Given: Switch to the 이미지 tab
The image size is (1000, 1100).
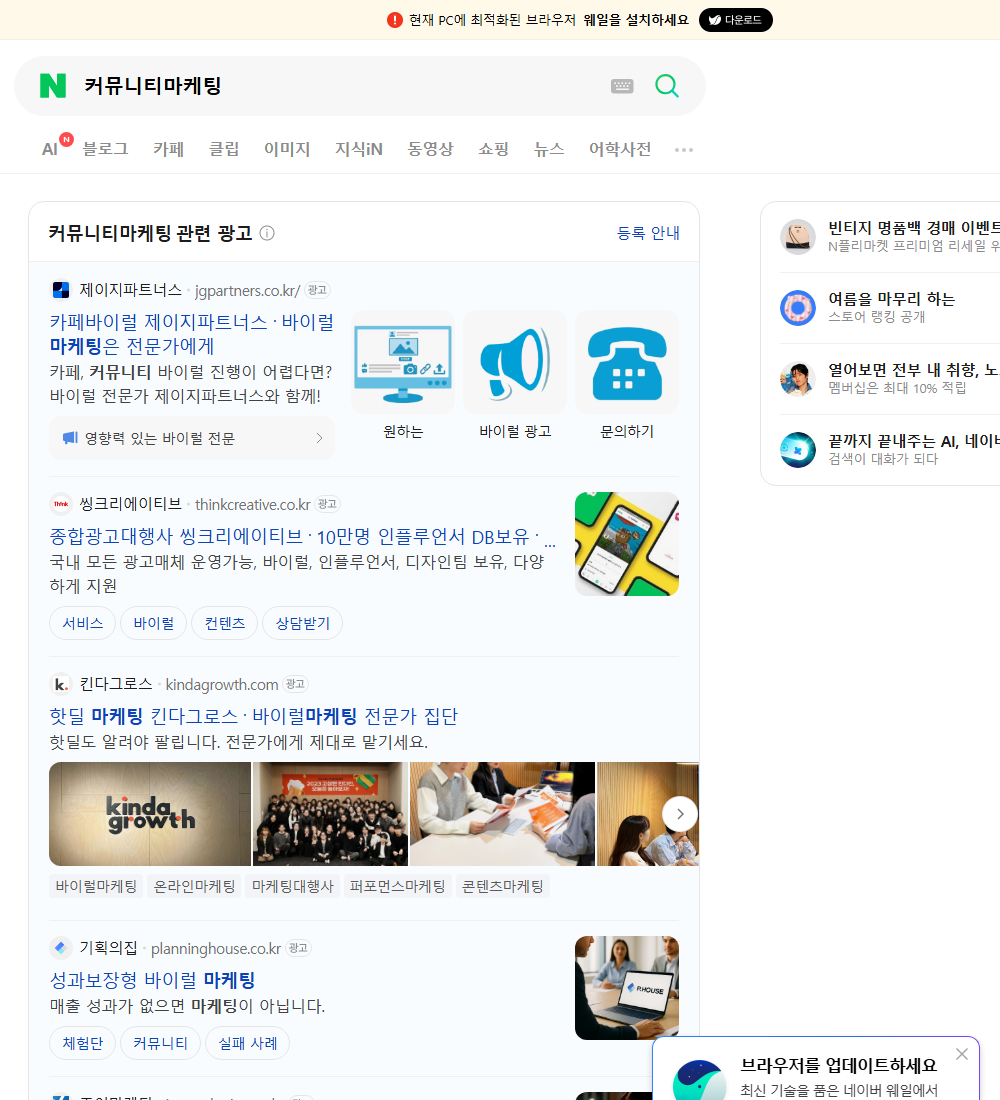Looking at the screenshot, I should click(287, 149).
